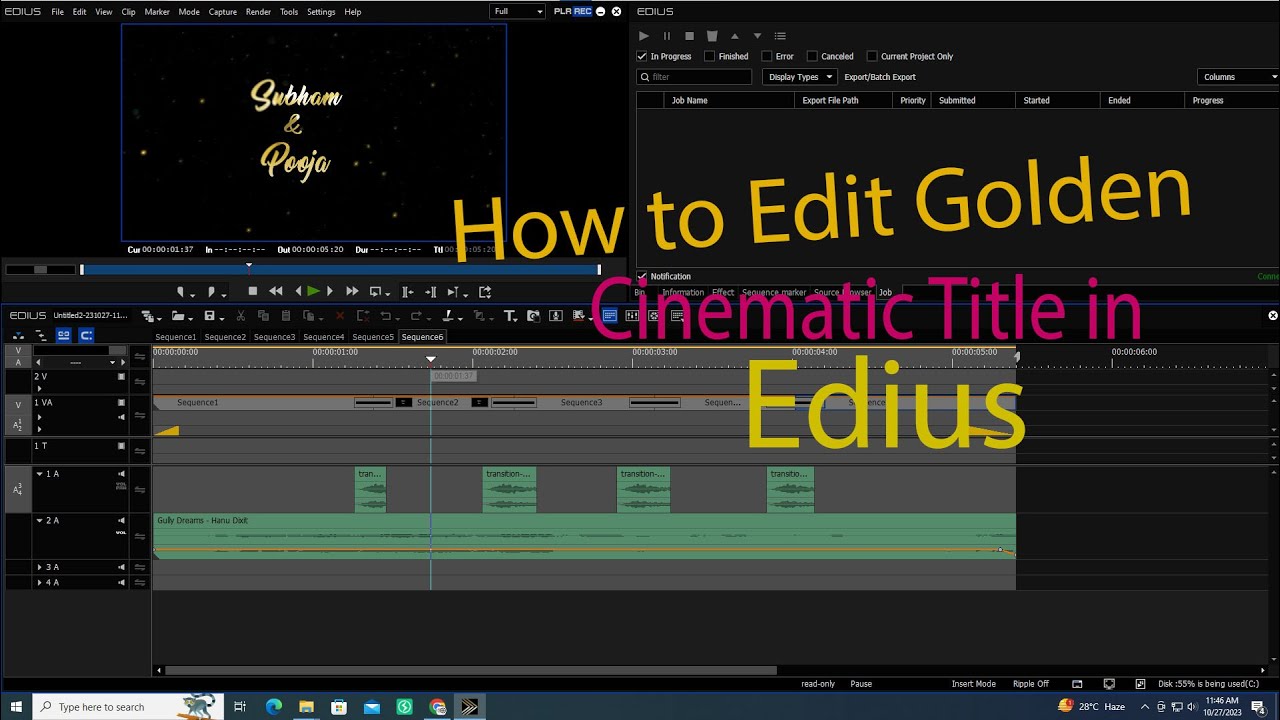Image resolution: width=1280 pixels, height=720 pixels.
Task: Uncheck the Notification checkbox
Action: 642,276
